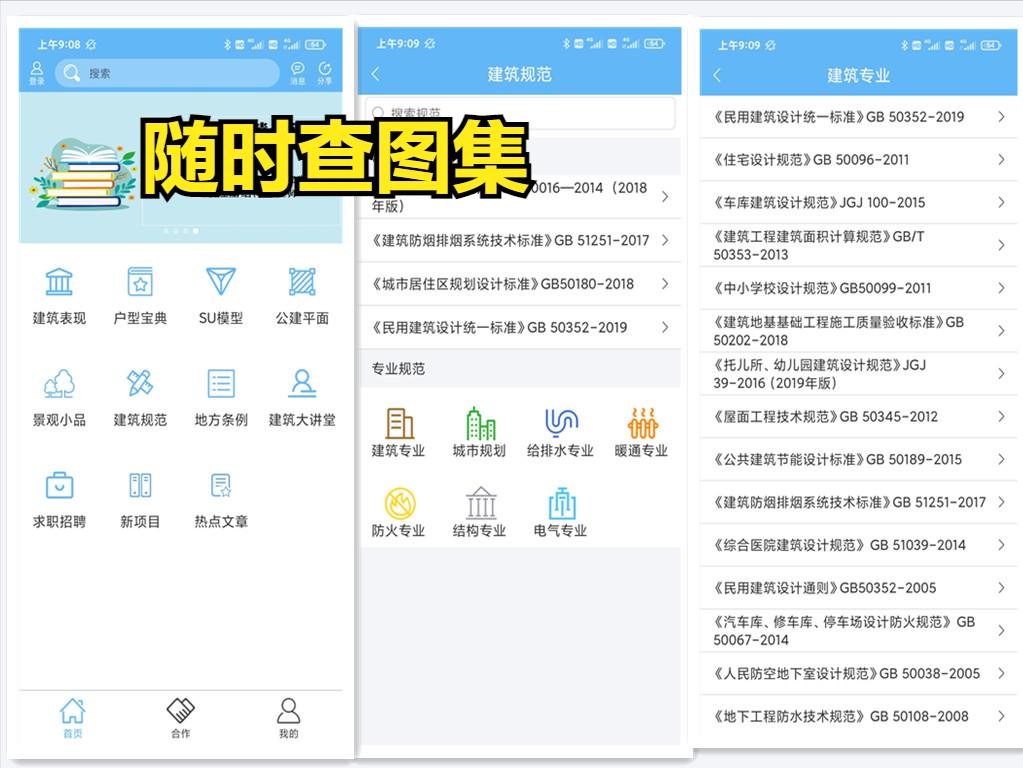Screen dimensions: 1023x768
Task: Tap the 暖通专业 flame icon
Action: coord(641,428)
